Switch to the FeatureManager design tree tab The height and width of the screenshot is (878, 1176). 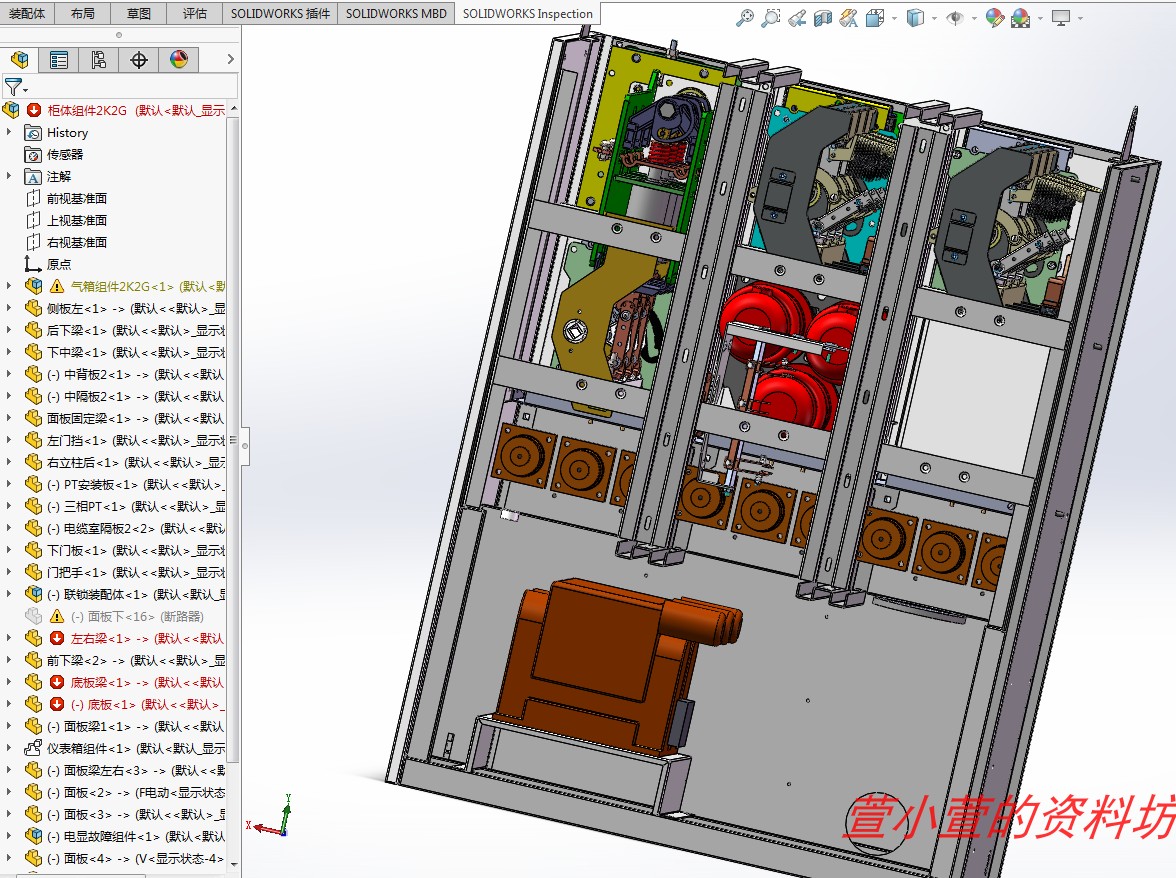(x=20, y=60)
